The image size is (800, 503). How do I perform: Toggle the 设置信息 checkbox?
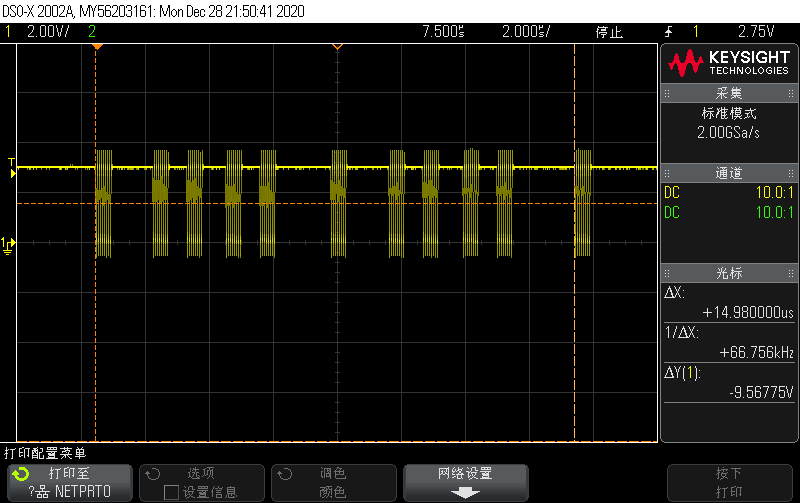tap(171, 492)
